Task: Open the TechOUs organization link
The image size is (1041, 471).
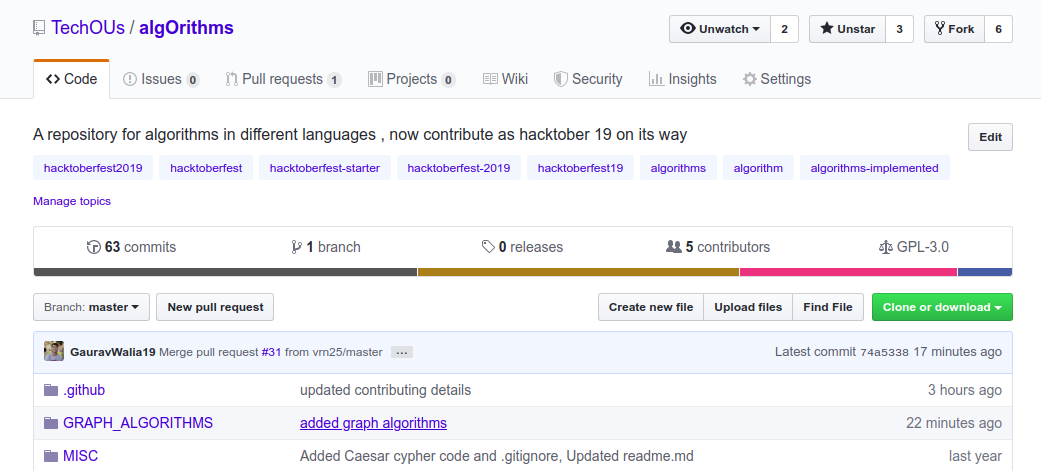Action: [88, 28]
